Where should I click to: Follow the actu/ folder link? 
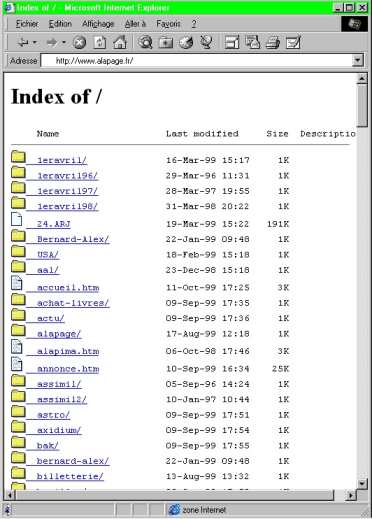(x=51, y=318)
